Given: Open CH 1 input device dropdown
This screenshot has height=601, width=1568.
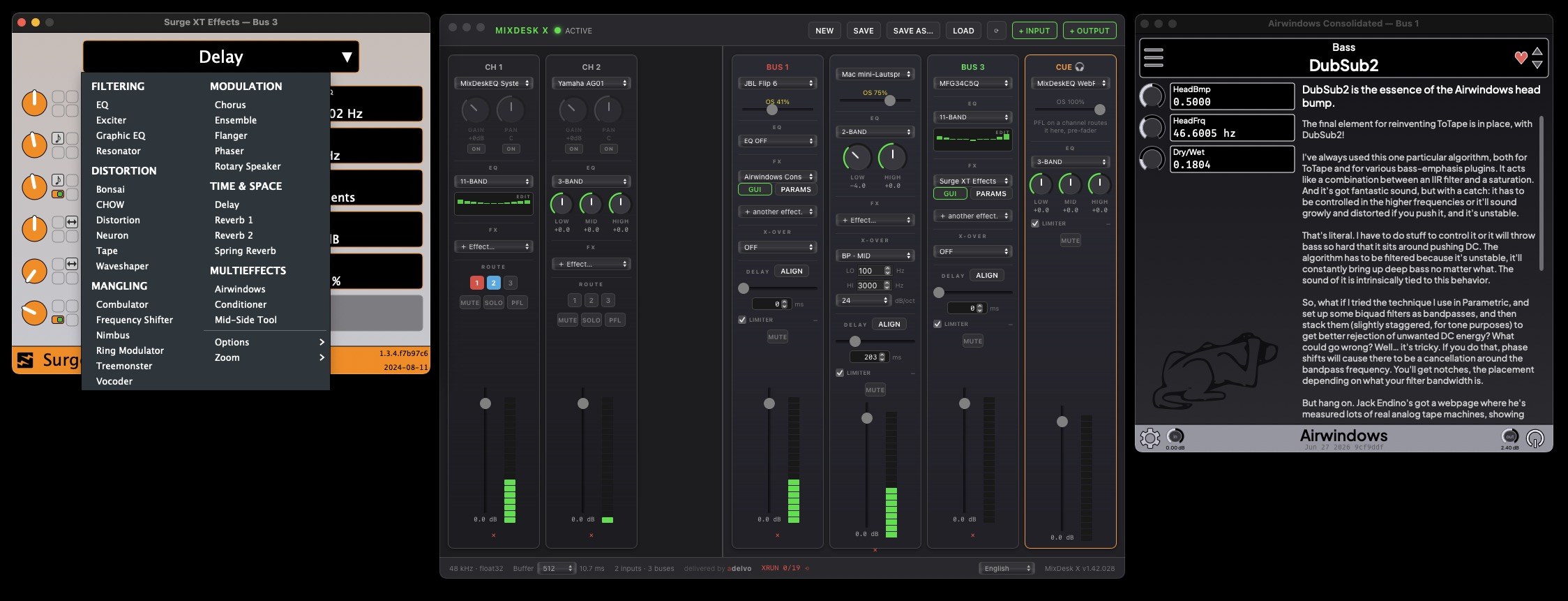Looking at the screenshot, I should [x=493, y=83].
